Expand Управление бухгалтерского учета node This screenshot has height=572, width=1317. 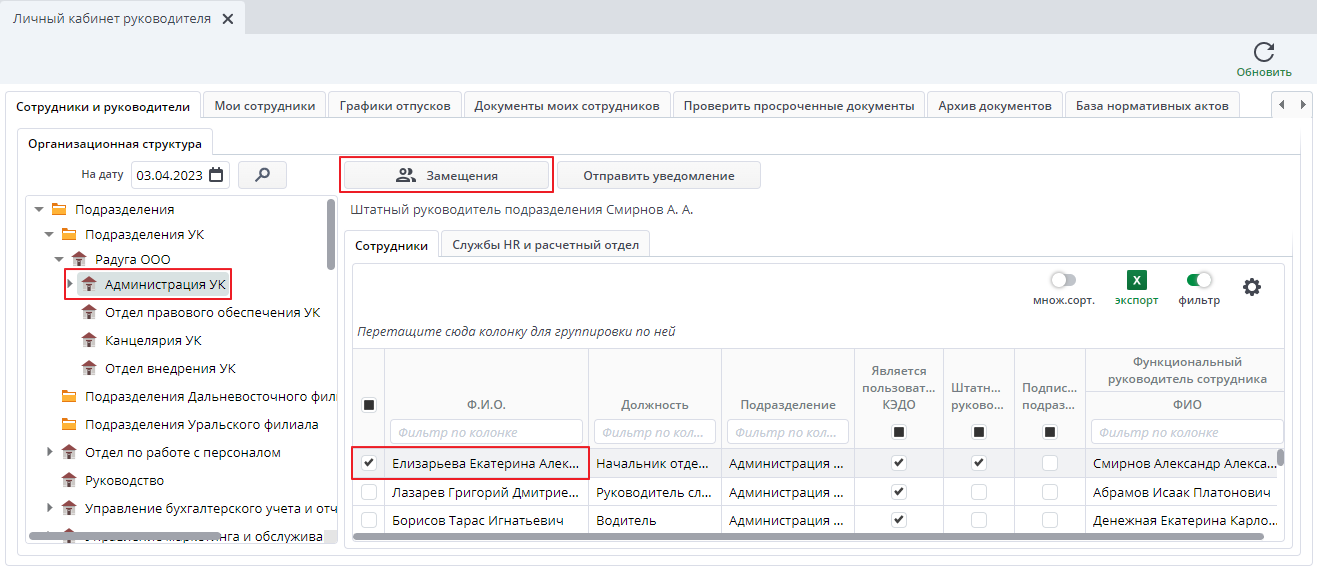coord(49,509)
